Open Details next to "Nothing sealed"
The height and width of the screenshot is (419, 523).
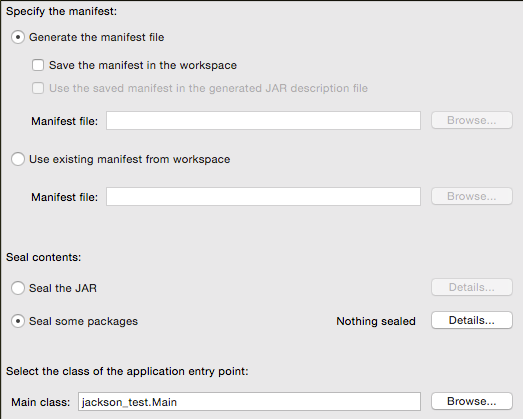(x=472, y=320)
